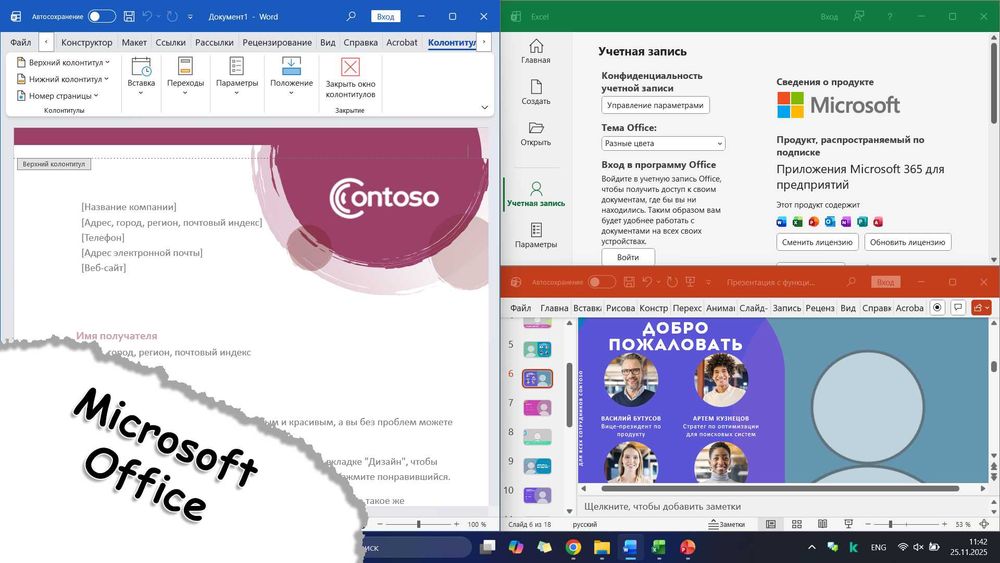Expand the Номер страницы dropdown
This screenshot has height=563, width=1000.
click(57, 96)
